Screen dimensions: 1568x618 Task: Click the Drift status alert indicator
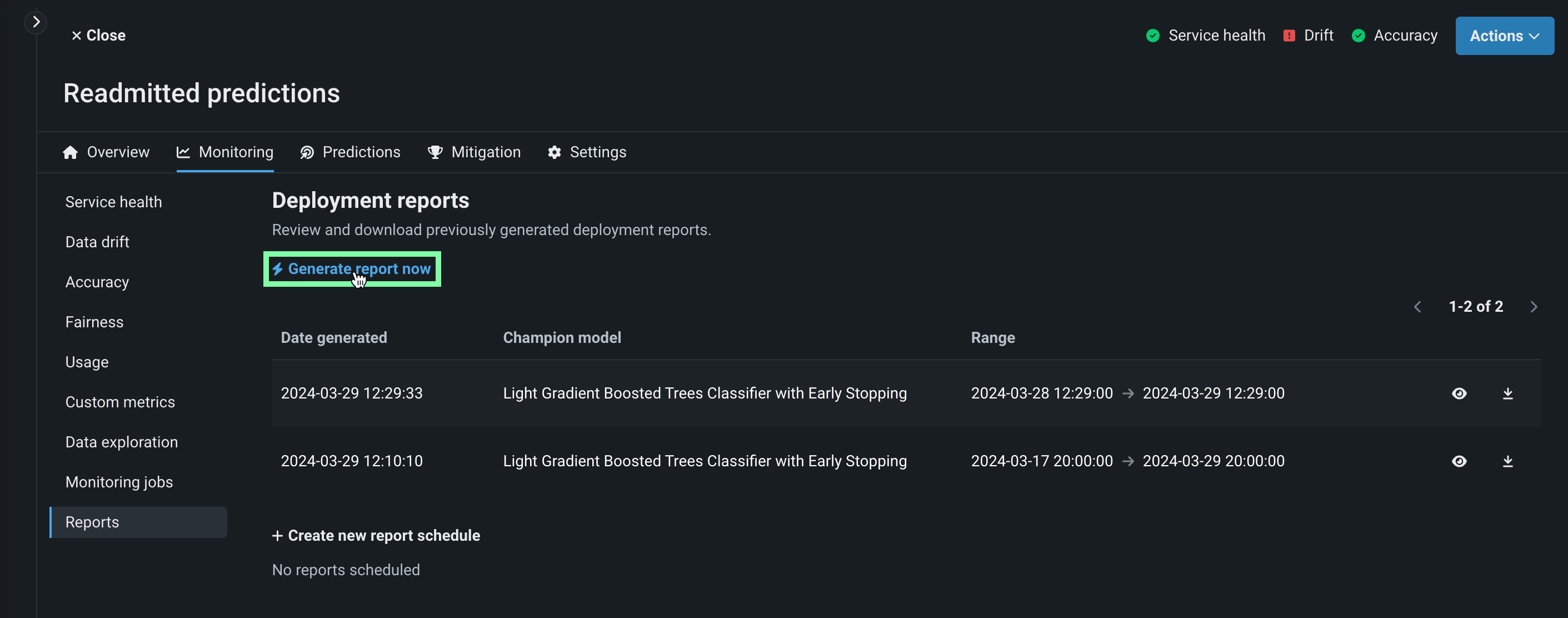pos(1307,36)
